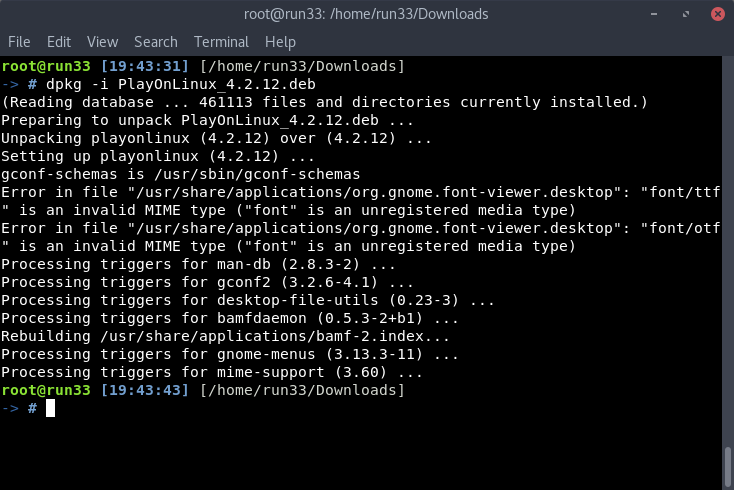Open the Edit menu
The image size is (734, 490).
click(59, 42)
